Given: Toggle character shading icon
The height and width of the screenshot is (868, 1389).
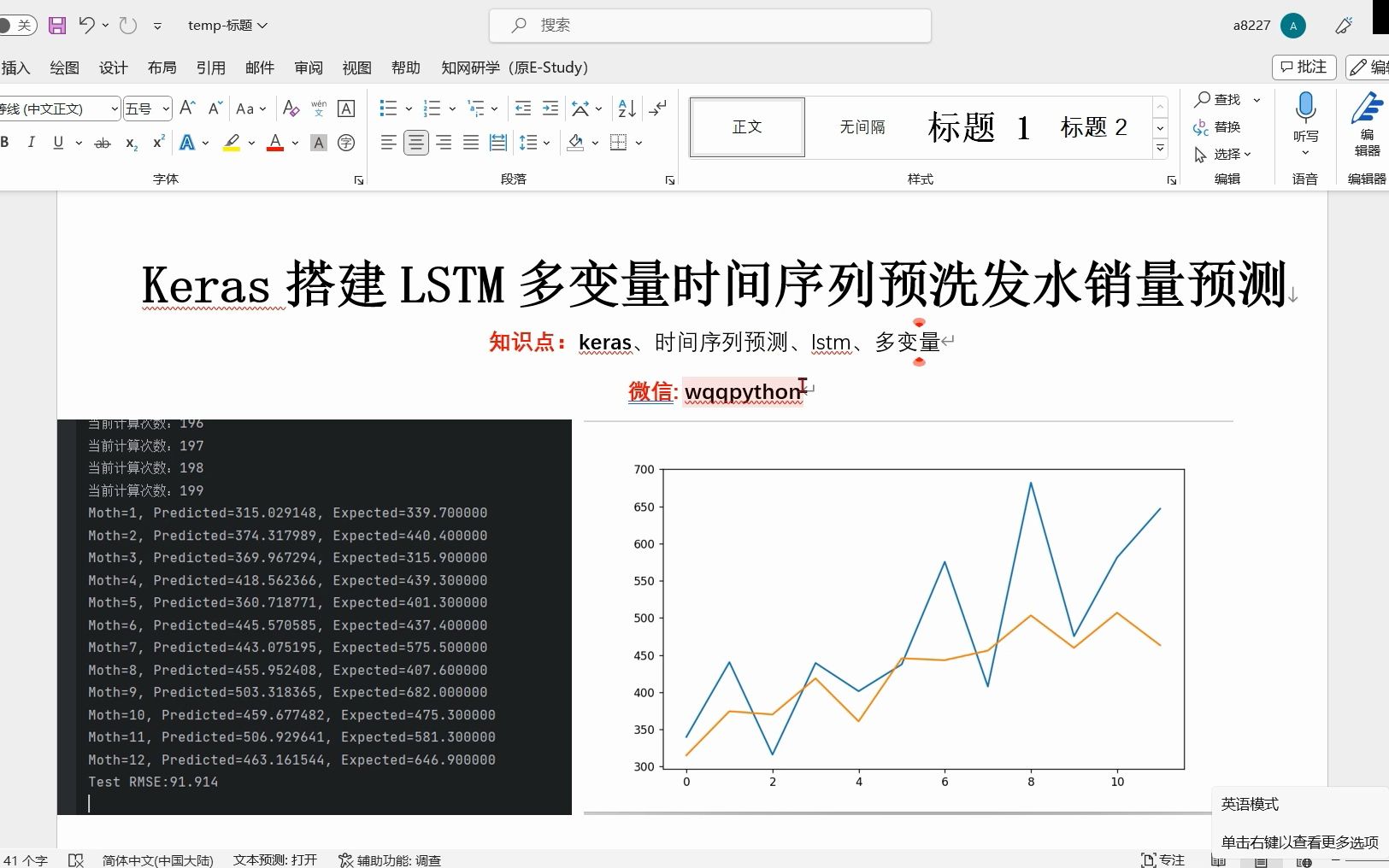Looking at the screenshot, I should [319, 143].
